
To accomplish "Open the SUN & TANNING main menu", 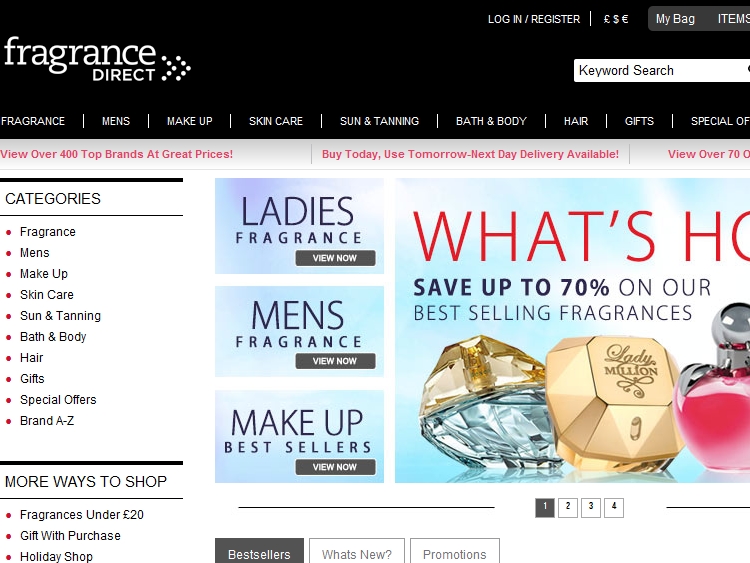I will 379,121.
